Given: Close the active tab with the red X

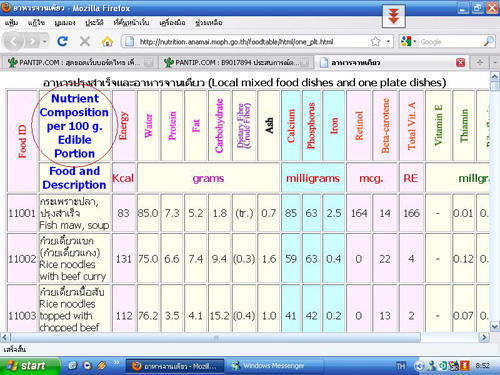Looking at the screenshot, I should coord(461,62).
